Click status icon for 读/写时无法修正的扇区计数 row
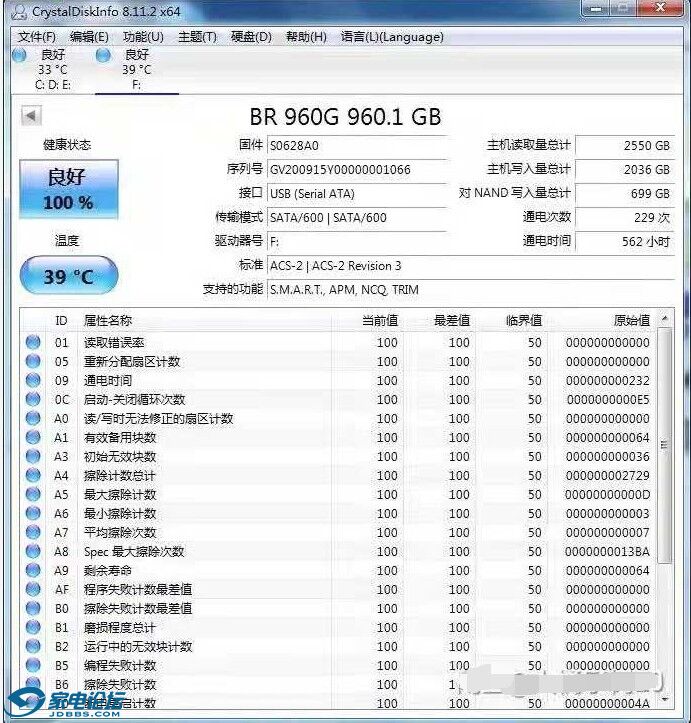 click(33, 418)
